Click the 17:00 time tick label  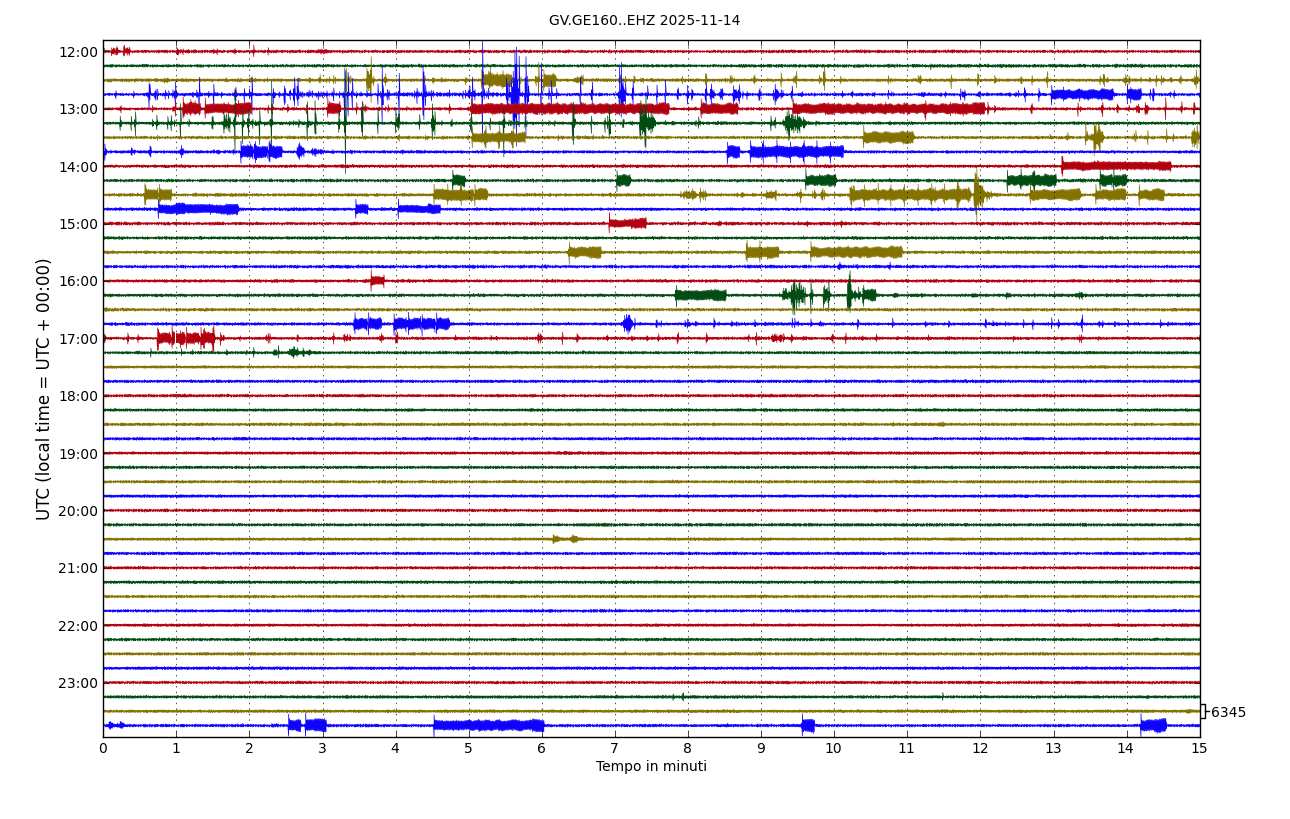[x=78, y=339]
